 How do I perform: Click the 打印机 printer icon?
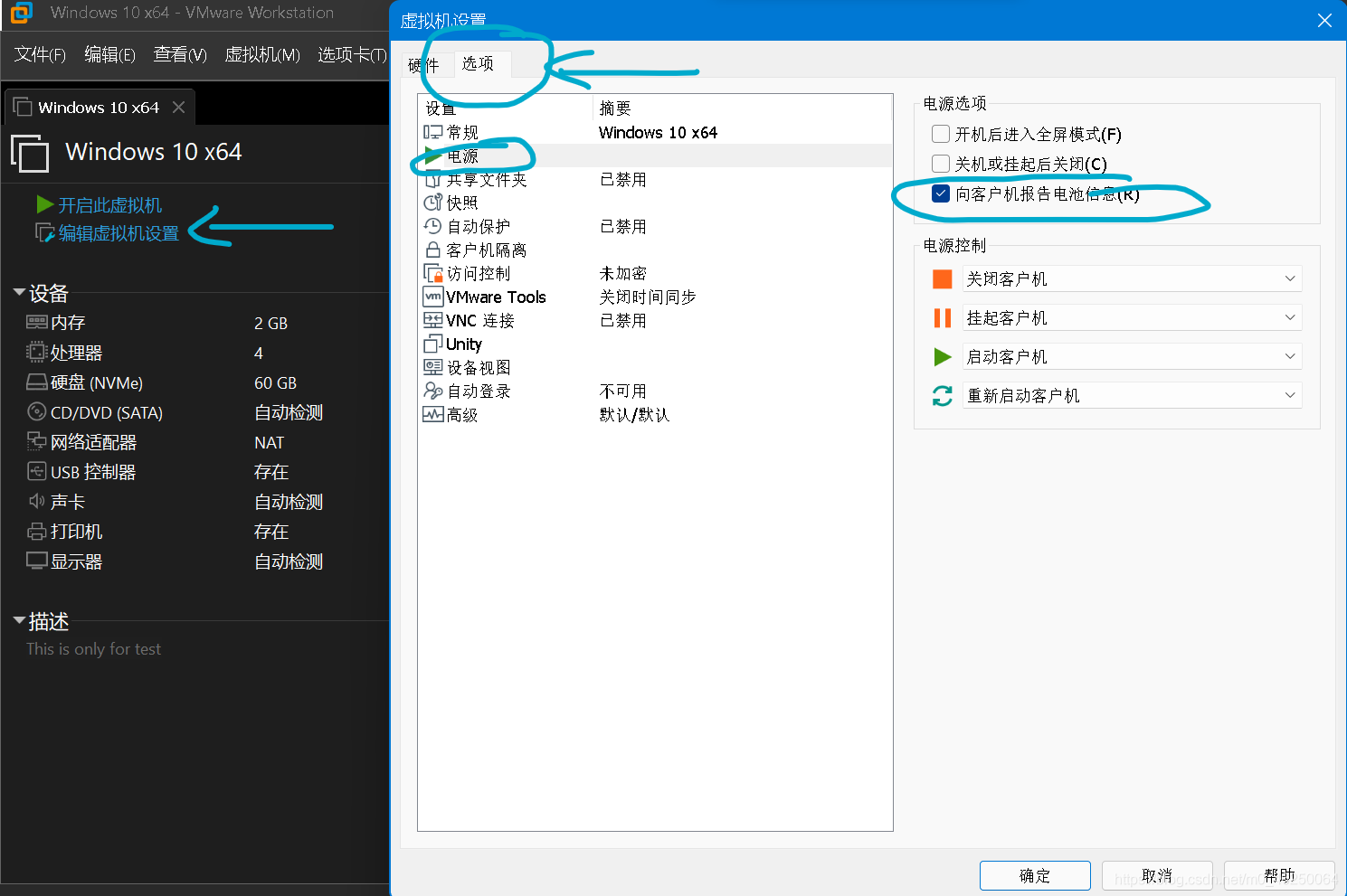click(36, 531)
